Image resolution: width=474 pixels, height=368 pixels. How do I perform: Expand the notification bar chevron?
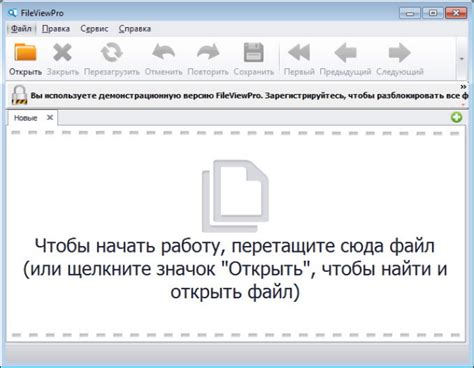(463, 87)
